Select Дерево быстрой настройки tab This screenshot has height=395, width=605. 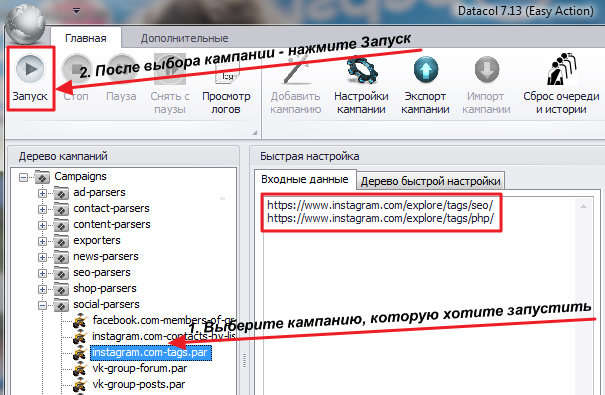point(431,181)
